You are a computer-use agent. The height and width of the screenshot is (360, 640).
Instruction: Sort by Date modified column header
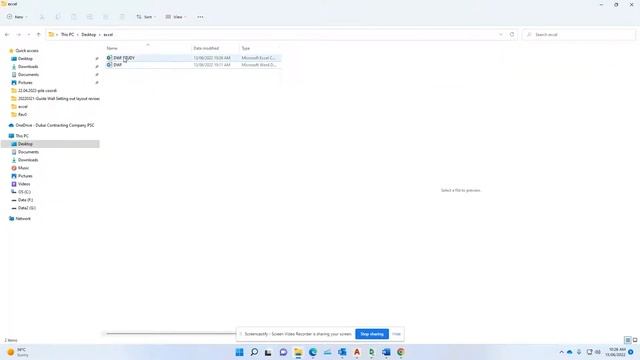(x=206, y=48)
